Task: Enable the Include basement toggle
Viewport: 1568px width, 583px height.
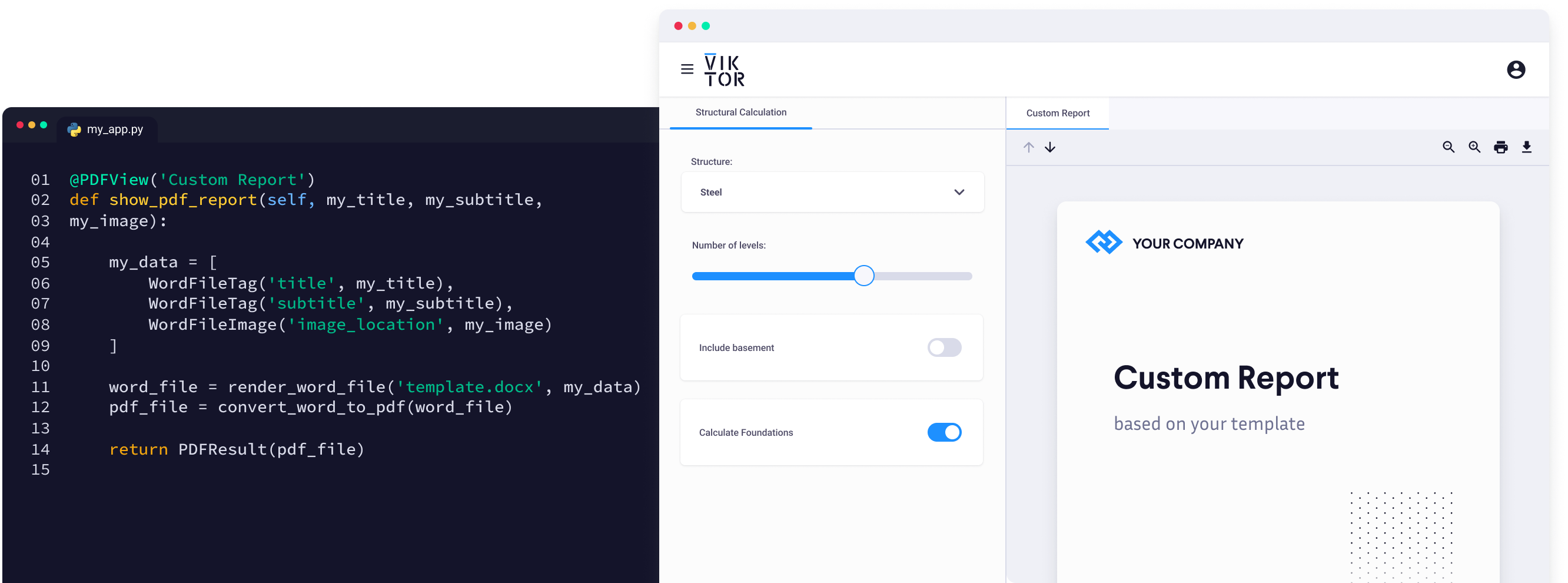Action: [x=944, y=348]
